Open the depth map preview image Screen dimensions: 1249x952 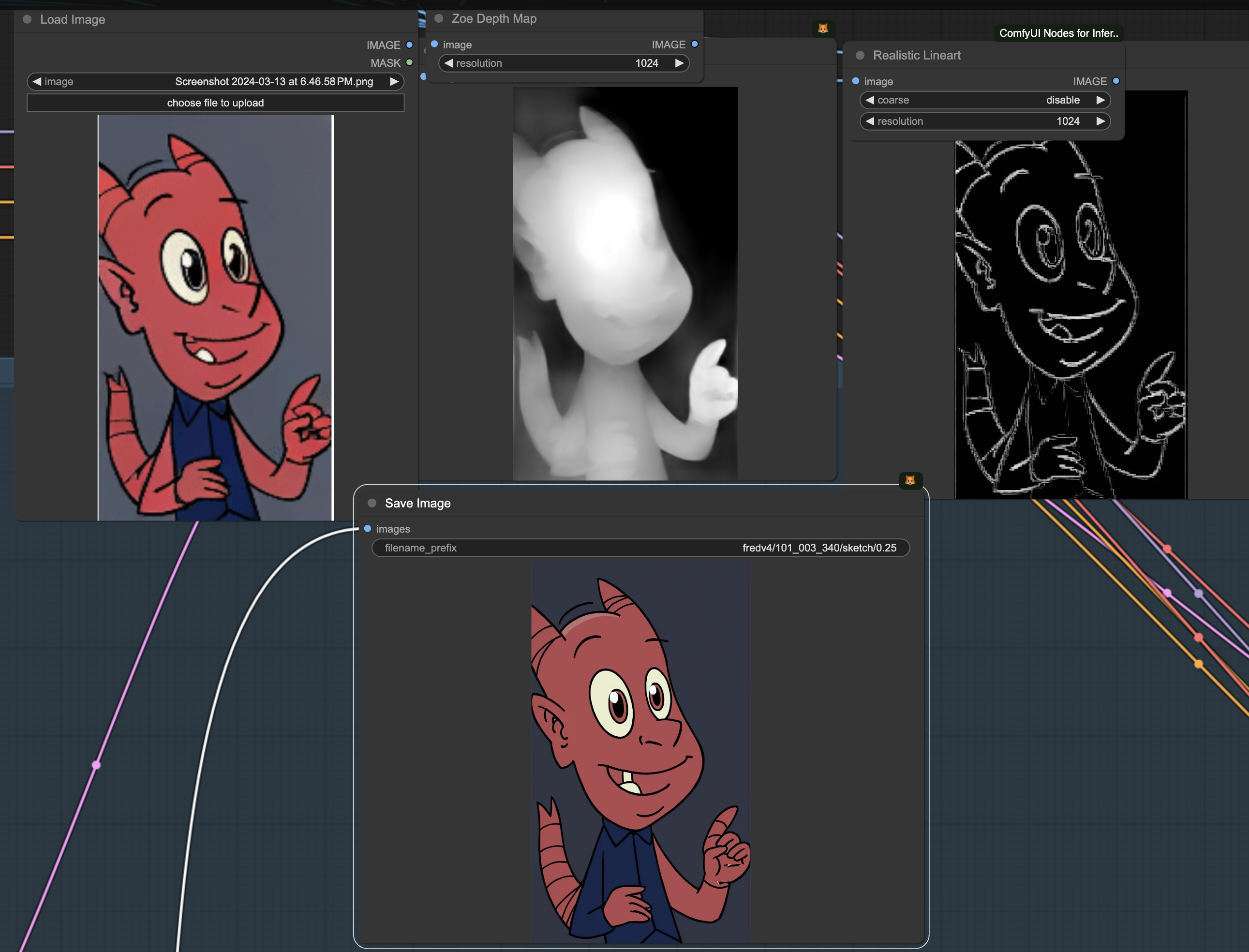point(625,283)
